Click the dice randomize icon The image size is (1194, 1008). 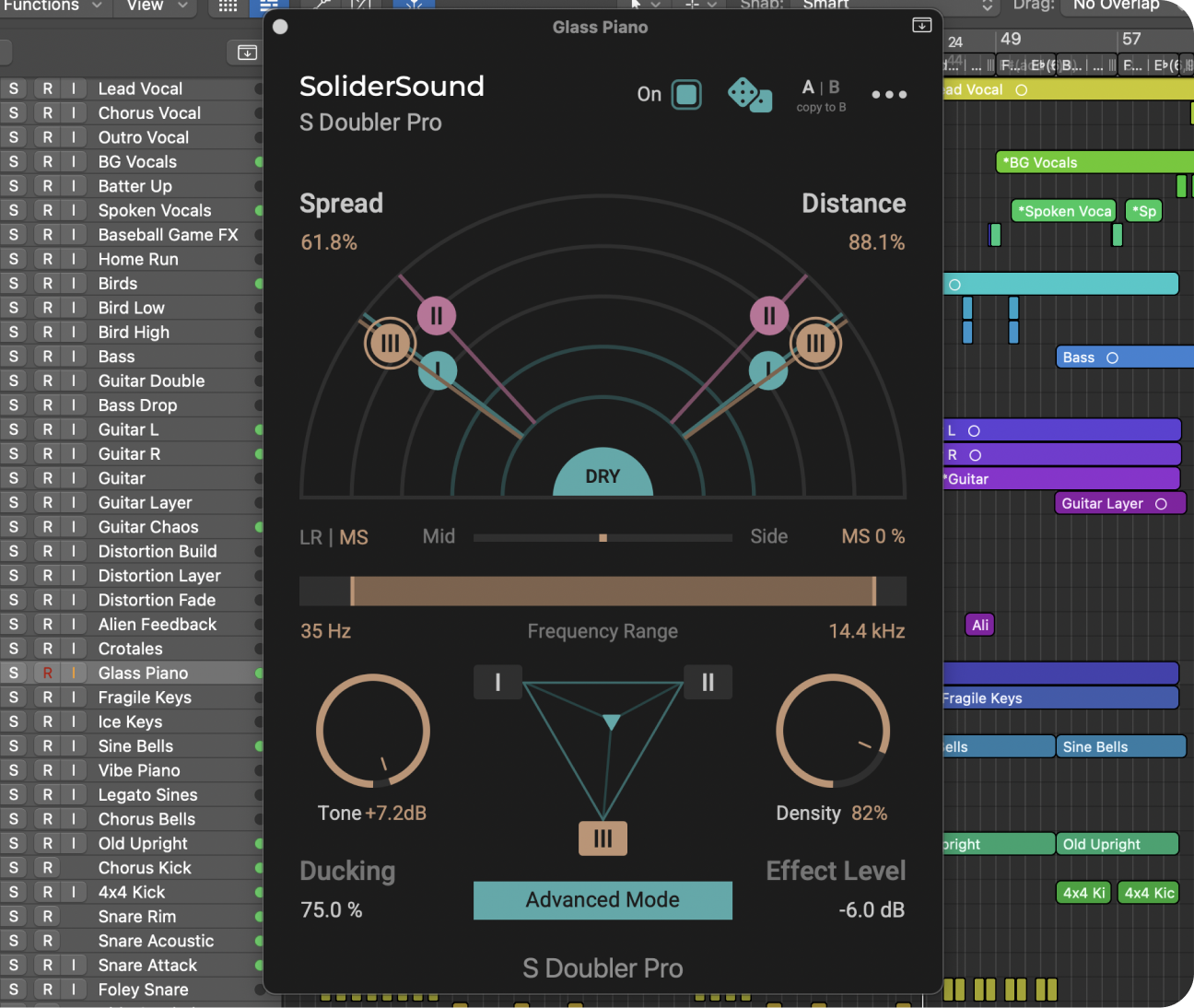[749, 95]
